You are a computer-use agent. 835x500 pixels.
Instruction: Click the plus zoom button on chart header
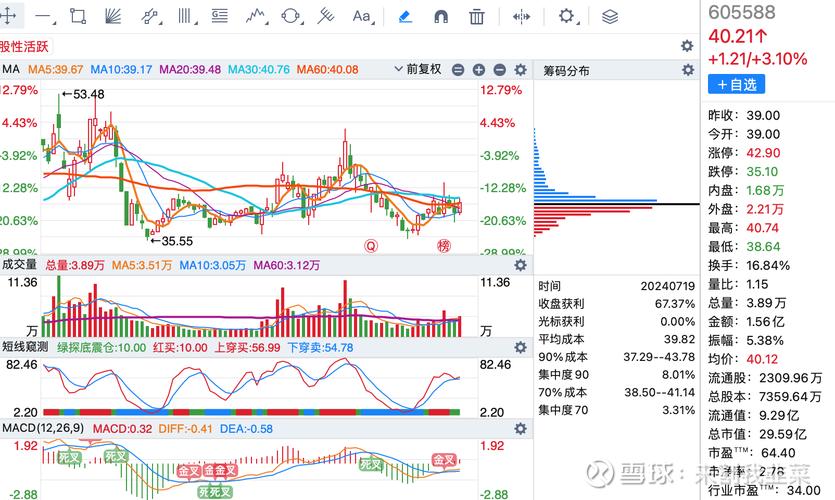pos(479,70)
